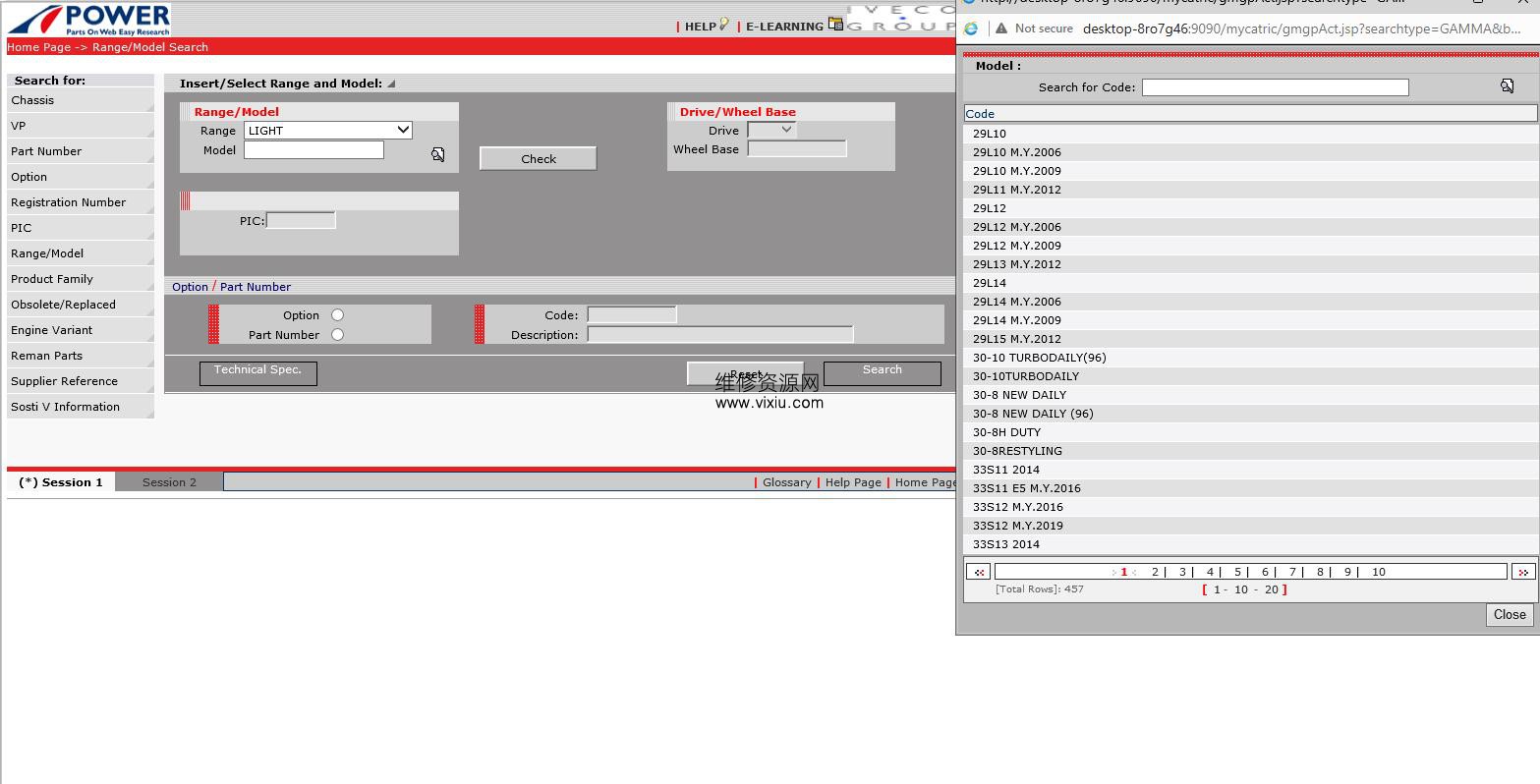Screen dimensions: 1540x784
Task: Open Engine Variant search
Action: click(x=81, y=330)
